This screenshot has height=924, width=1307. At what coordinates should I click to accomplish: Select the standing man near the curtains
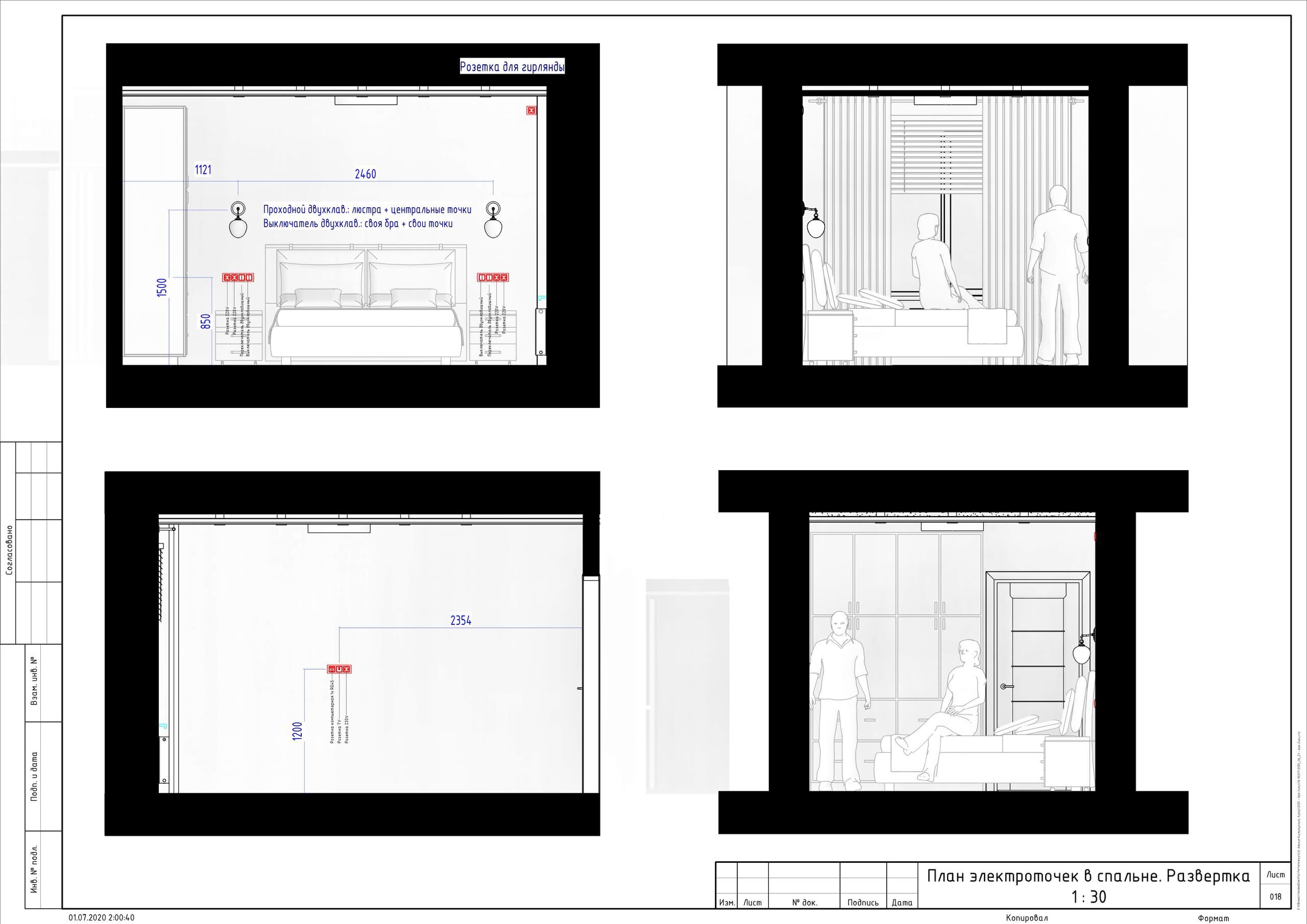point(1057,275)
